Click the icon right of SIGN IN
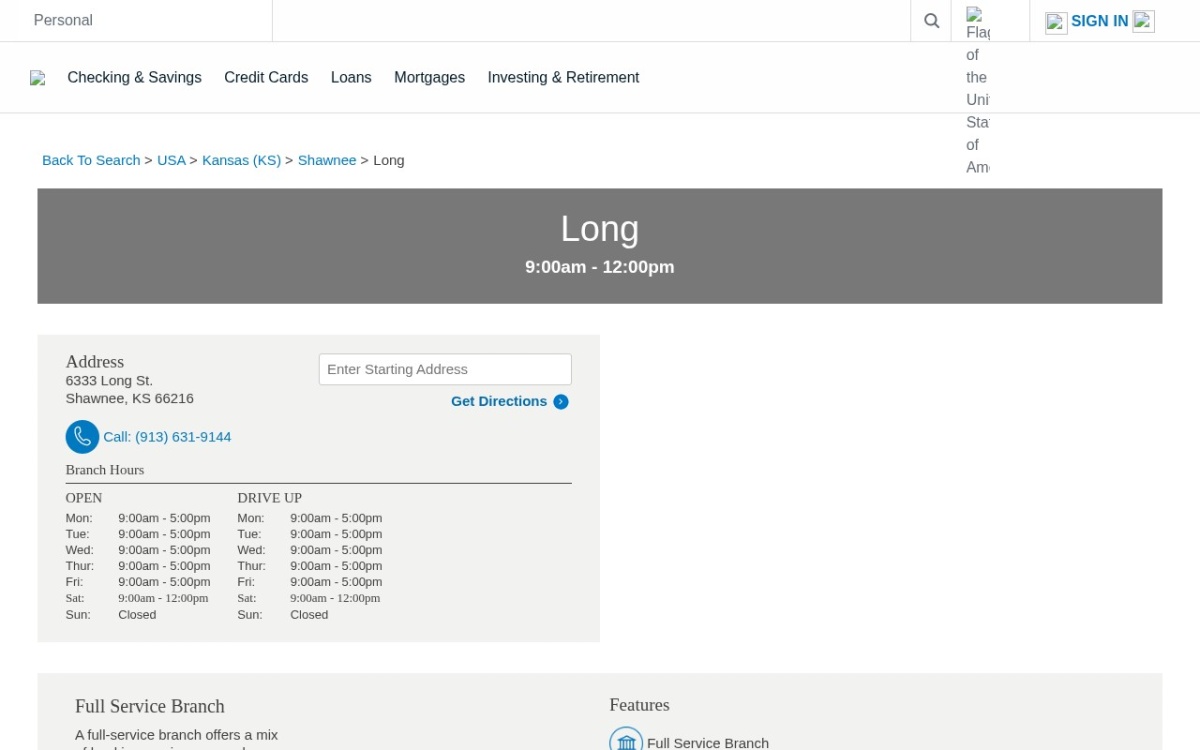The width and height of the screenshot is (1200, 750). (x=1143, y=21)
